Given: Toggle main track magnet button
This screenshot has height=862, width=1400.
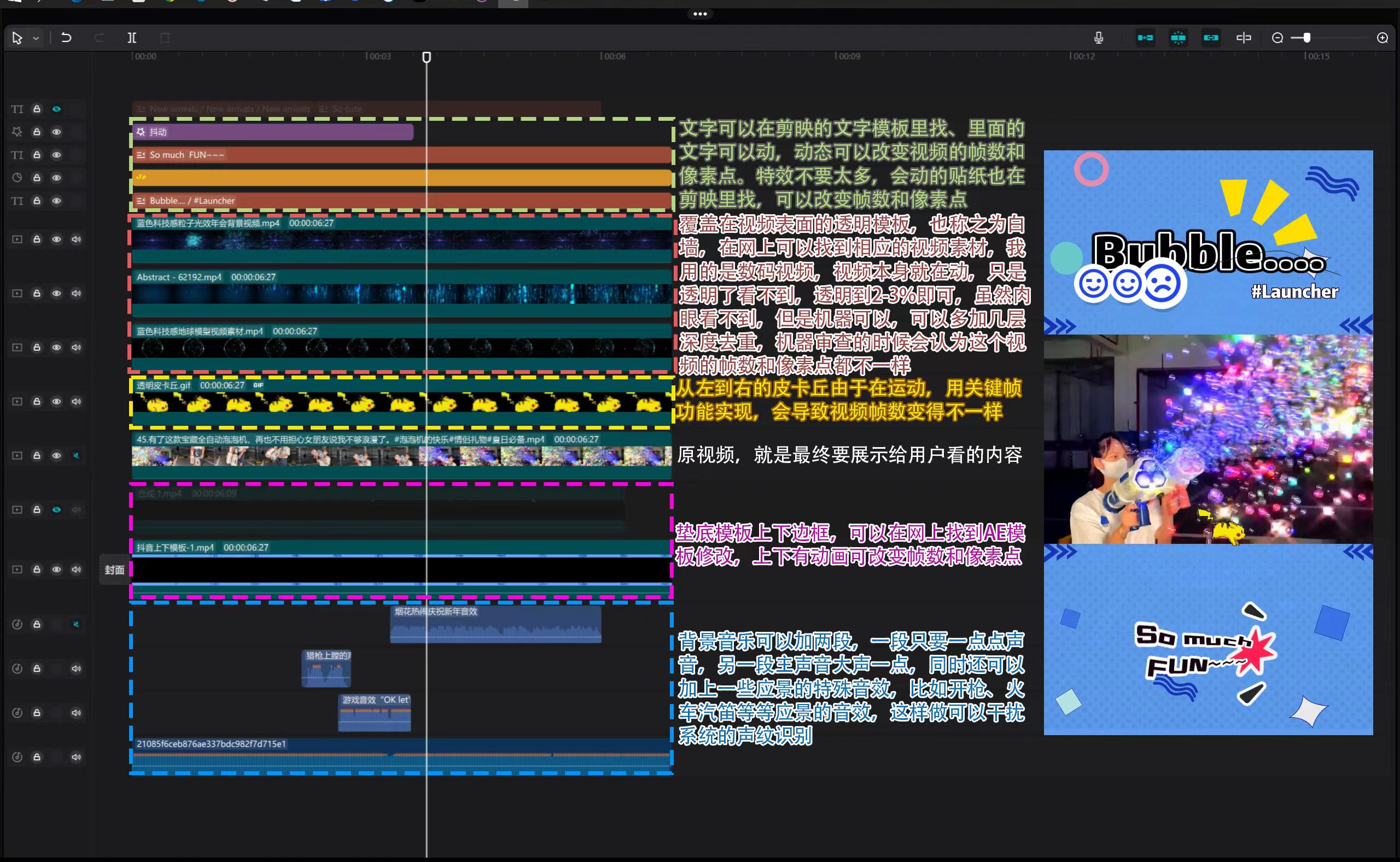Looking at the screenshot, I should click(x=1145, y=38).
